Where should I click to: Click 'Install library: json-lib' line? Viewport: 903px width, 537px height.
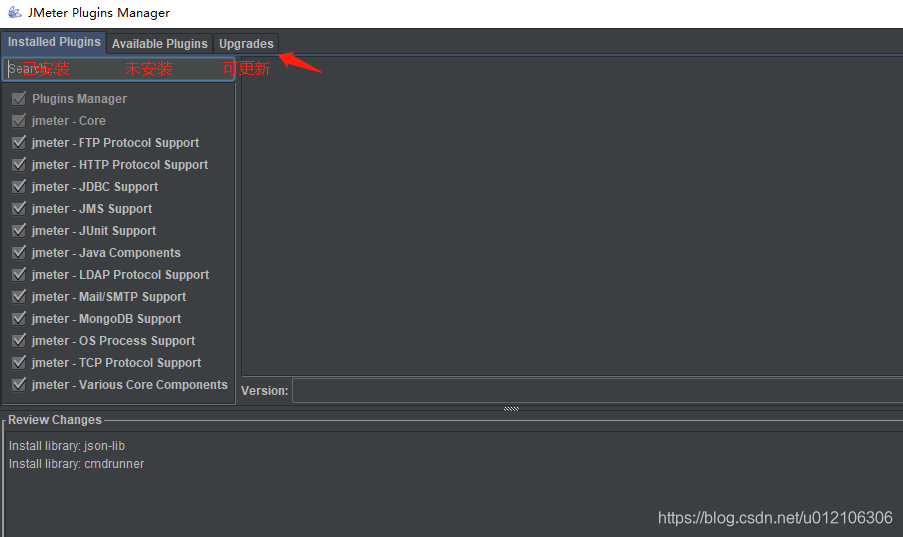(x=67, y=445)
